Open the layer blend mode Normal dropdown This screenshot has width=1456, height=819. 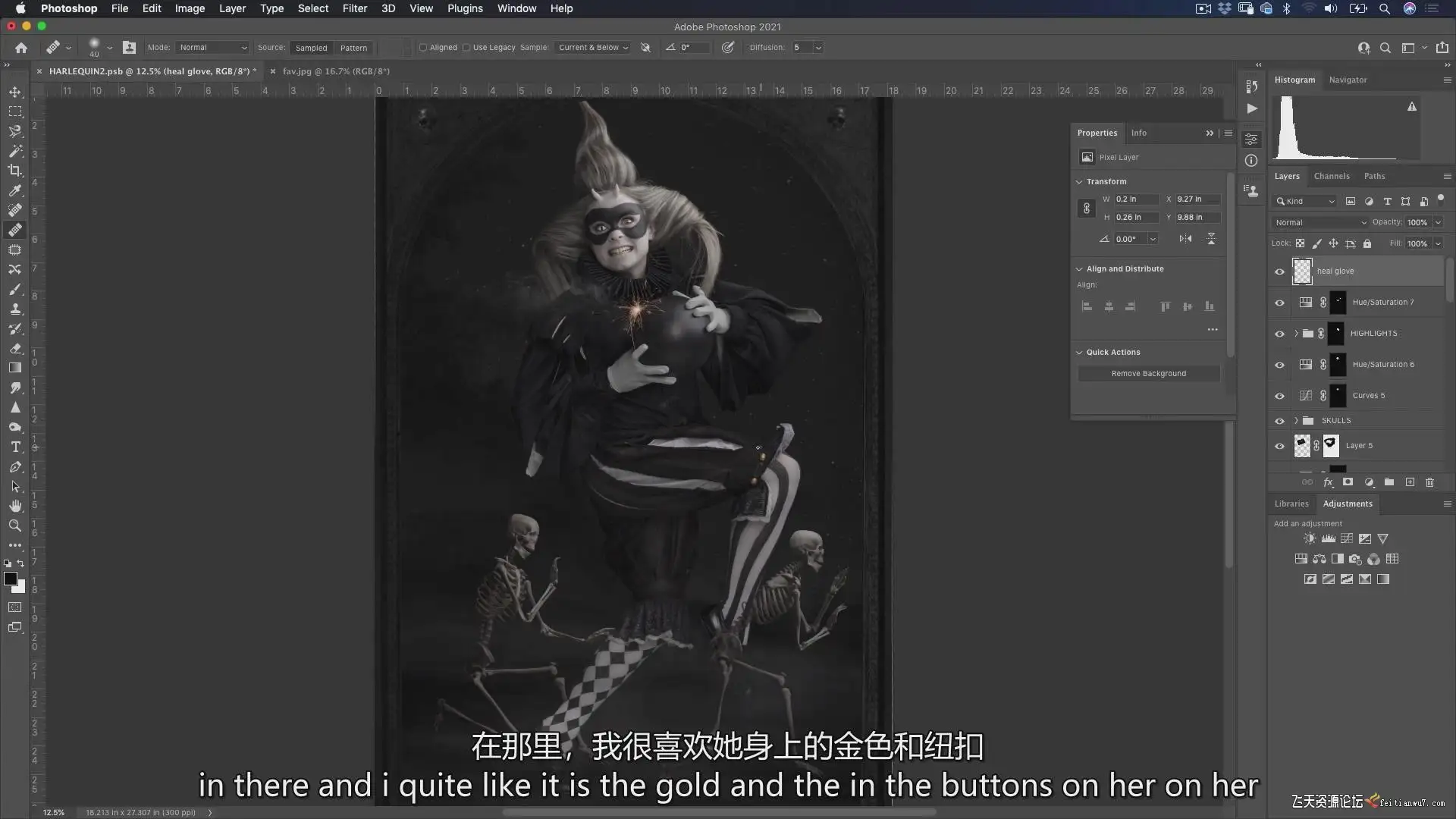tap(1320, 223)
